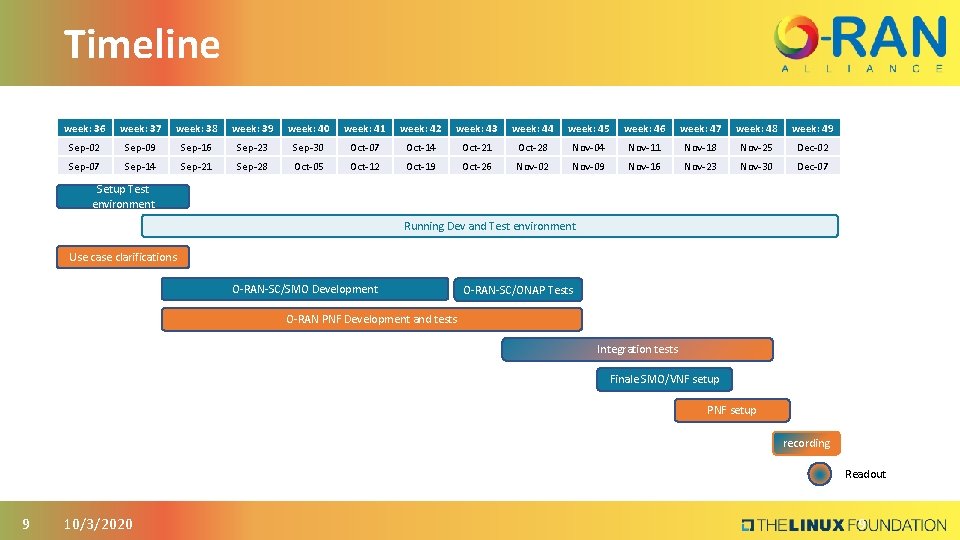Click the 'Sep-14' date cell
This screenshot has height=540, width=960.
[x=141, y=166]
